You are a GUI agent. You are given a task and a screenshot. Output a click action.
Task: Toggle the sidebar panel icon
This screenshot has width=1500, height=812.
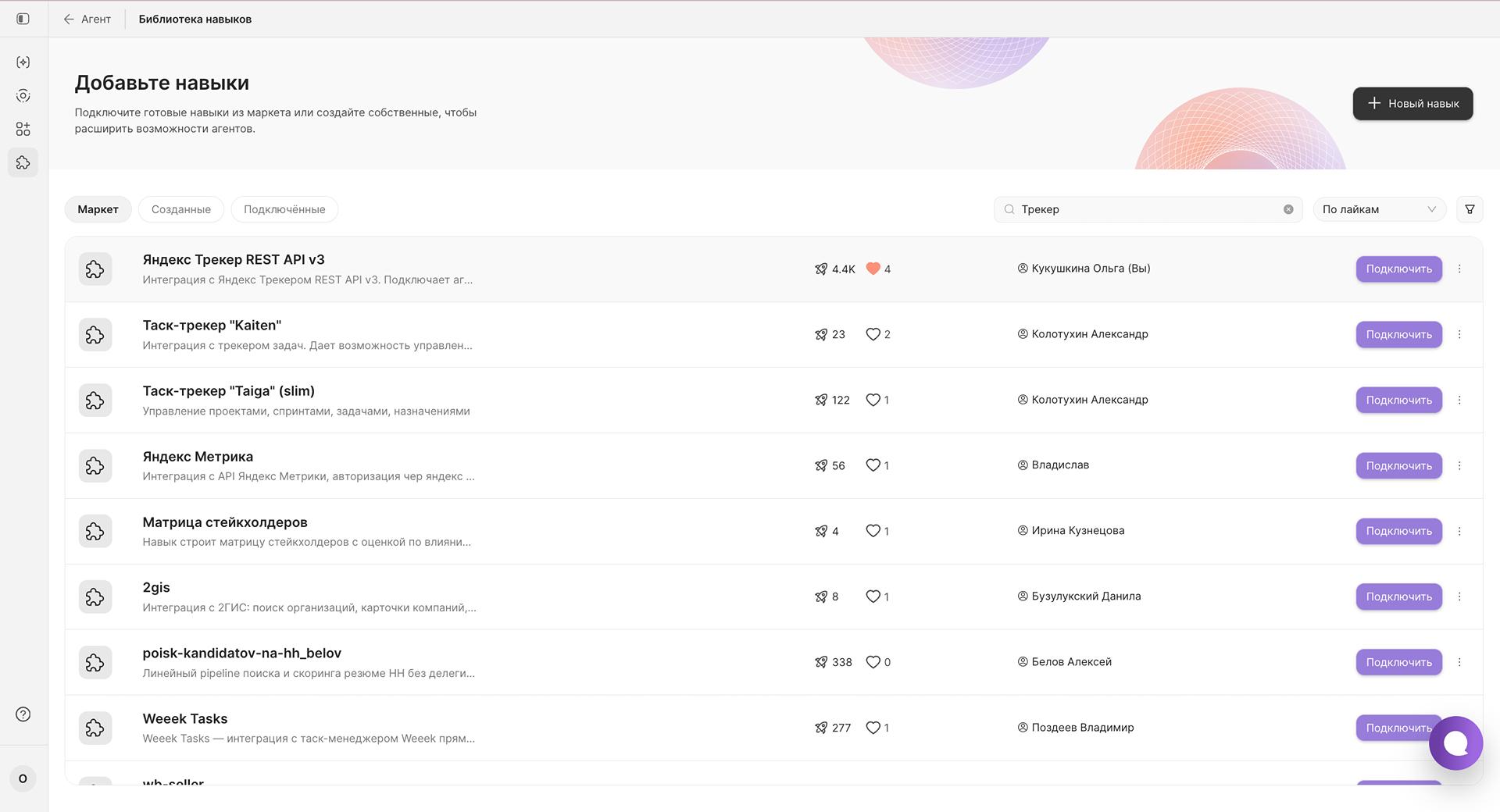click(23, 19)
